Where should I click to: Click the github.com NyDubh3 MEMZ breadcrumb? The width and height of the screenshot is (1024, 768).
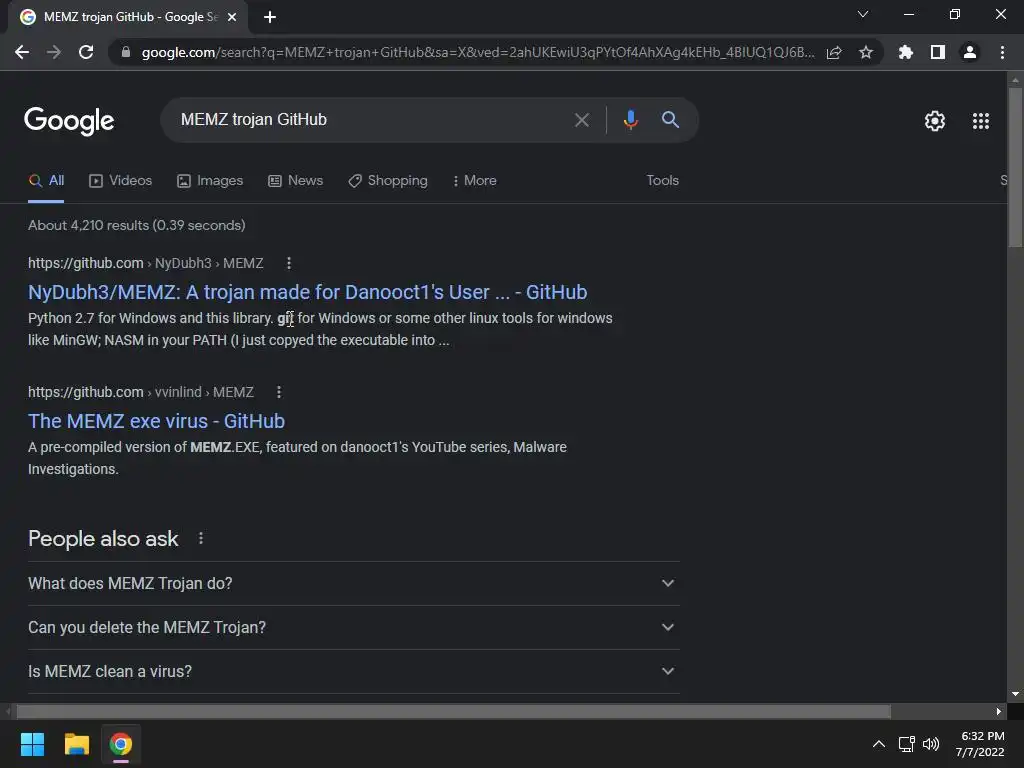pyautogui.click(x=146, y=263)
